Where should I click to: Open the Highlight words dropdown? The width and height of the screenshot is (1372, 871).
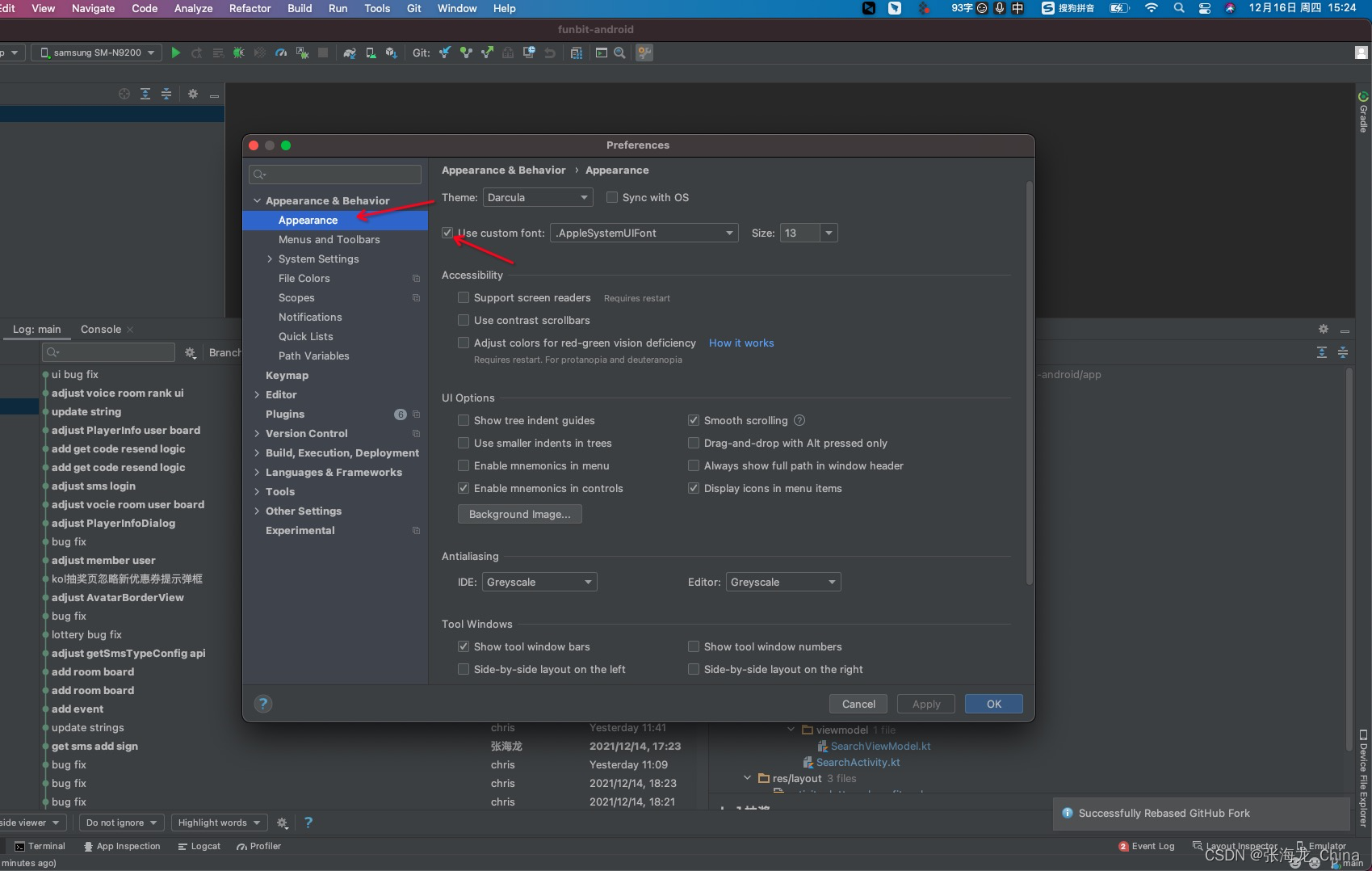219,823
